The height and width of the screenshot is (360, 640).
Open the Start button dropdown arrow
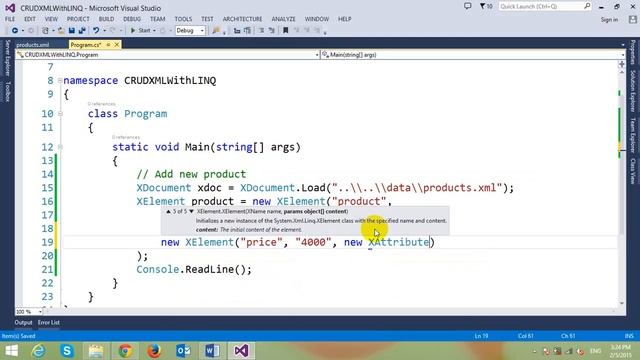click(154, 31)
